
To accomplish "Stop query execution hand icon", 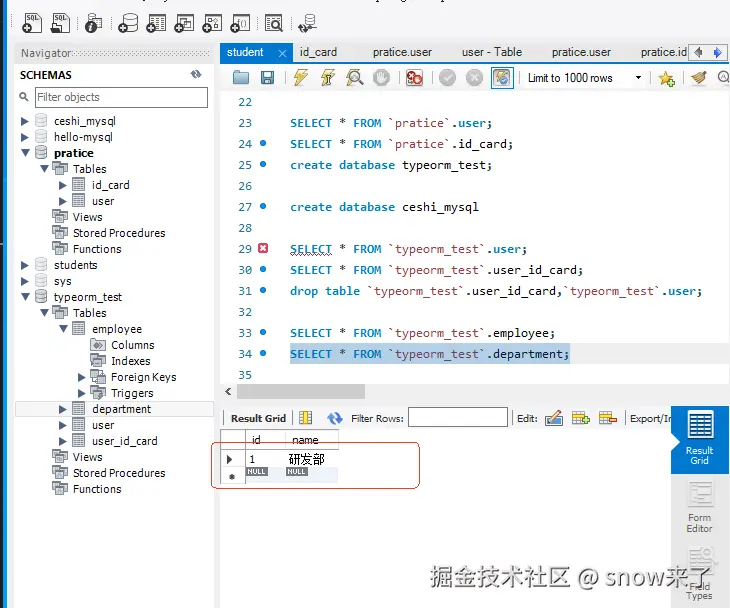I will pos(381,77).
